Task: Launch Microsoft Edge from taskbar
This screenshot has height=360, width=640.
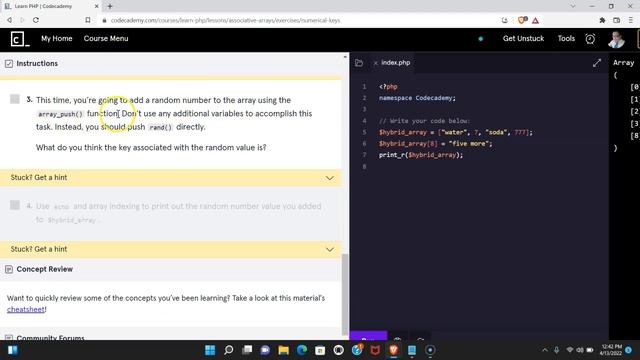Action: point(302,350)
